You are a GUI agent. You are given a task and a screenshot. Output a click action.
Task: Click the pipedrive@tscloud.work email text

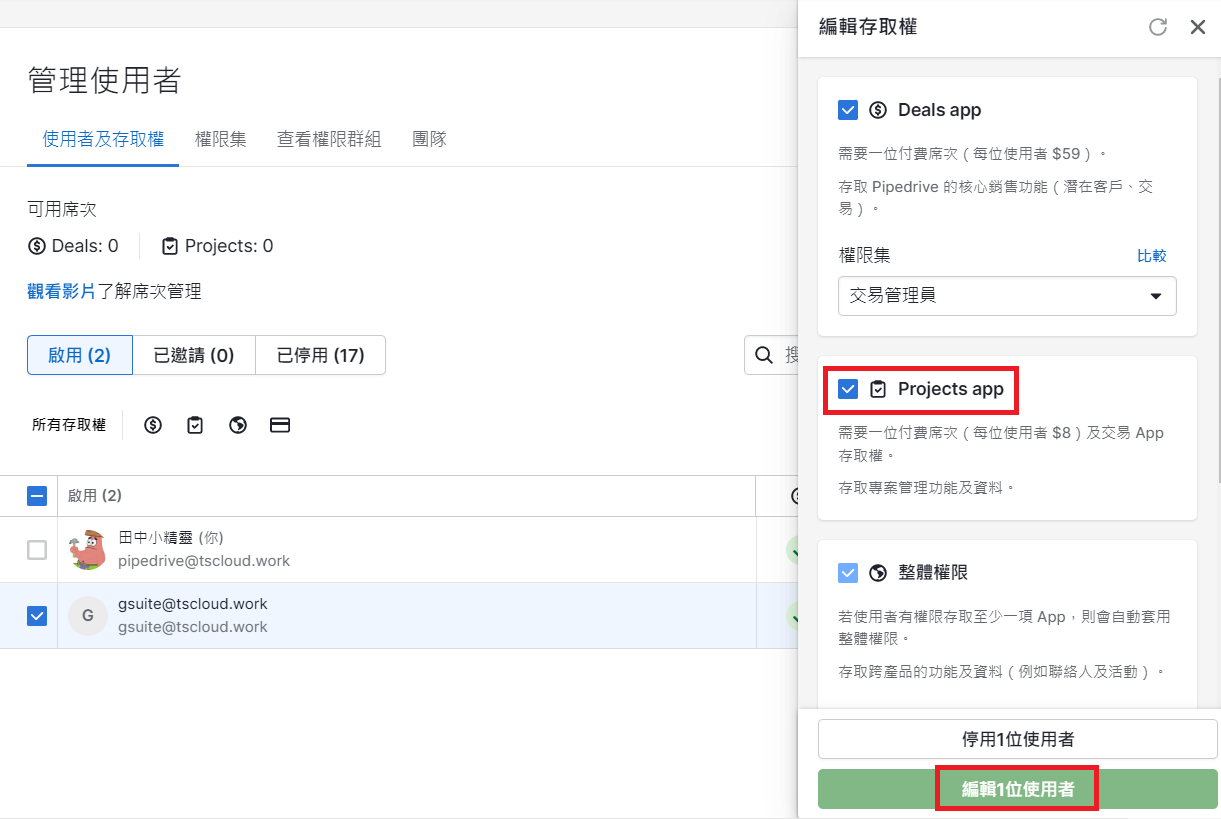pyautogui.click(x=204, y=561)
